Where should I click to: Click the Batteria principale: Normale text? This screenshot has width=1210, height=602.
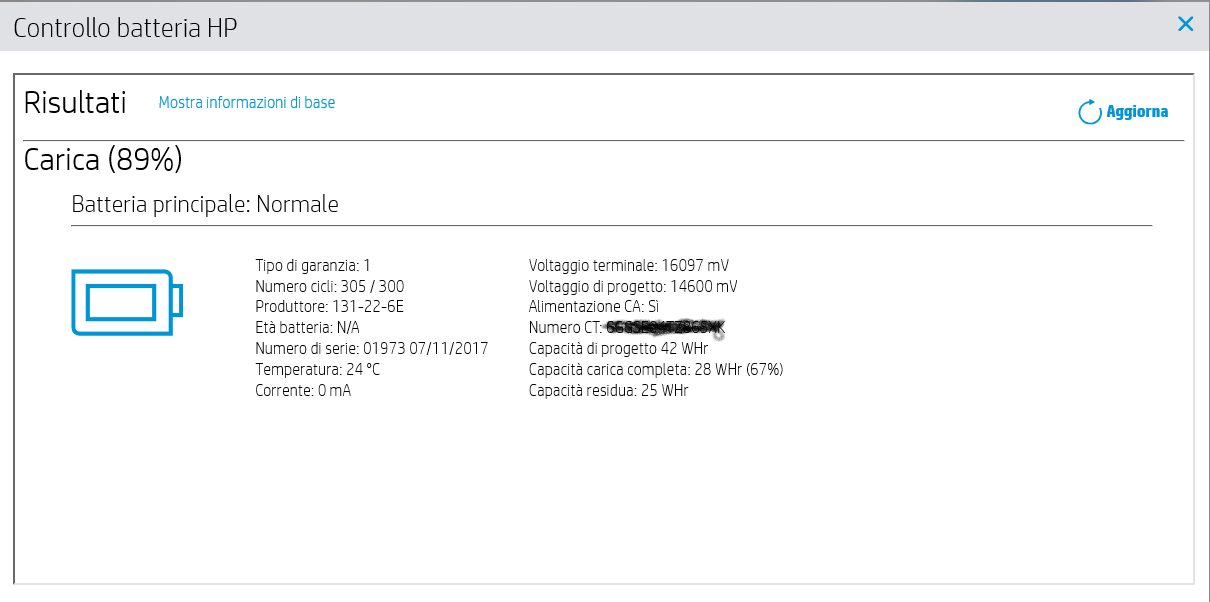pos(205,205)
